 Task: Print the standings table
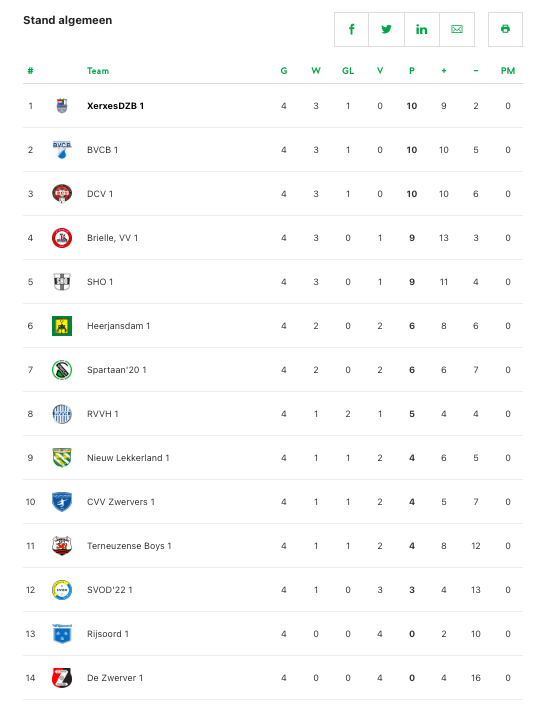pos(505,30)
